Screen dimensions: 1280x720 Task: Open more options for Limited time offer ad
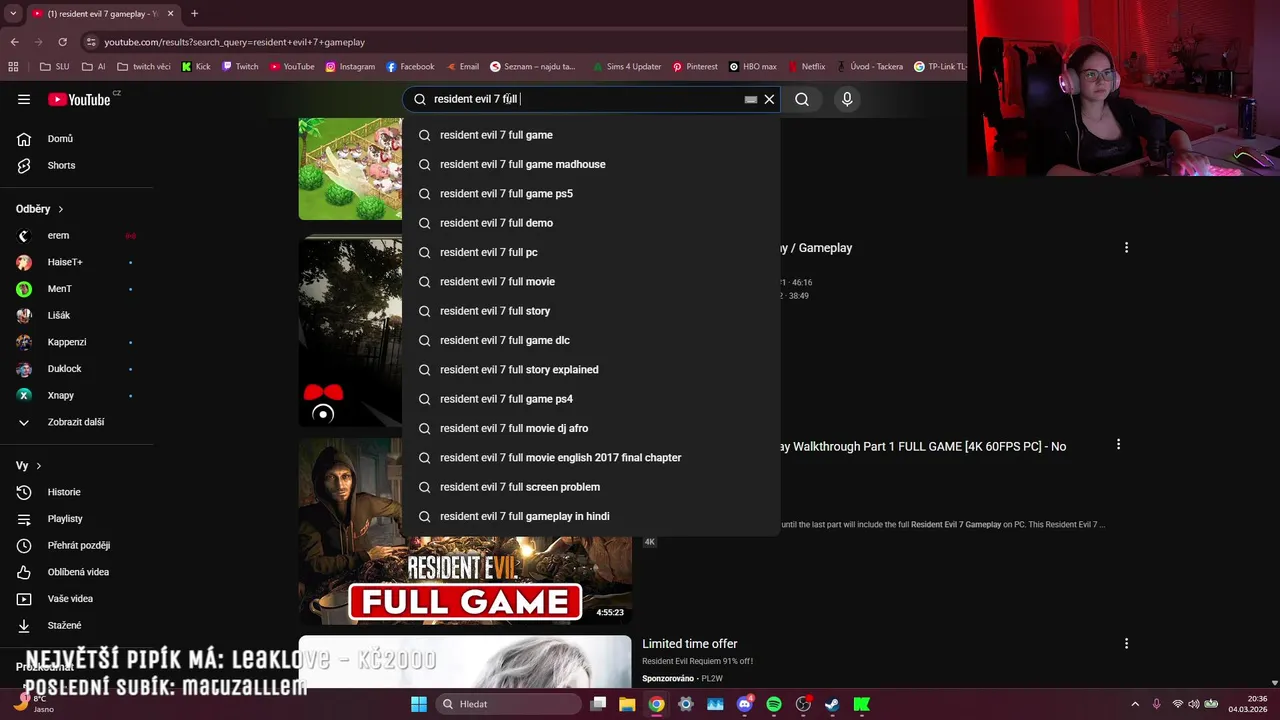point(1126,644)
